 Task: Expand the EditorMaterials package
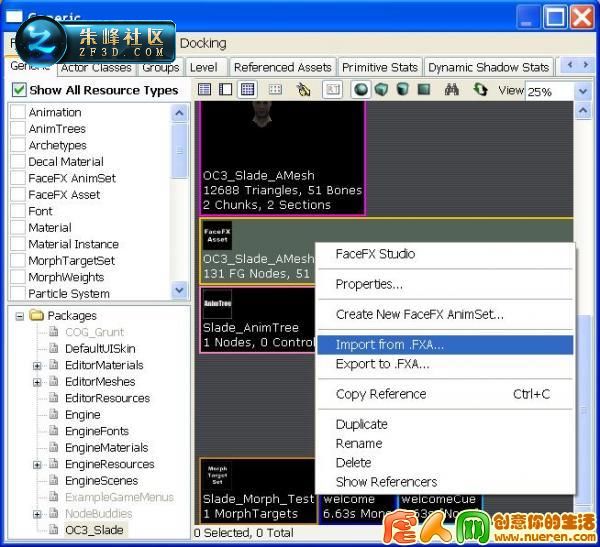pos(37,366)
